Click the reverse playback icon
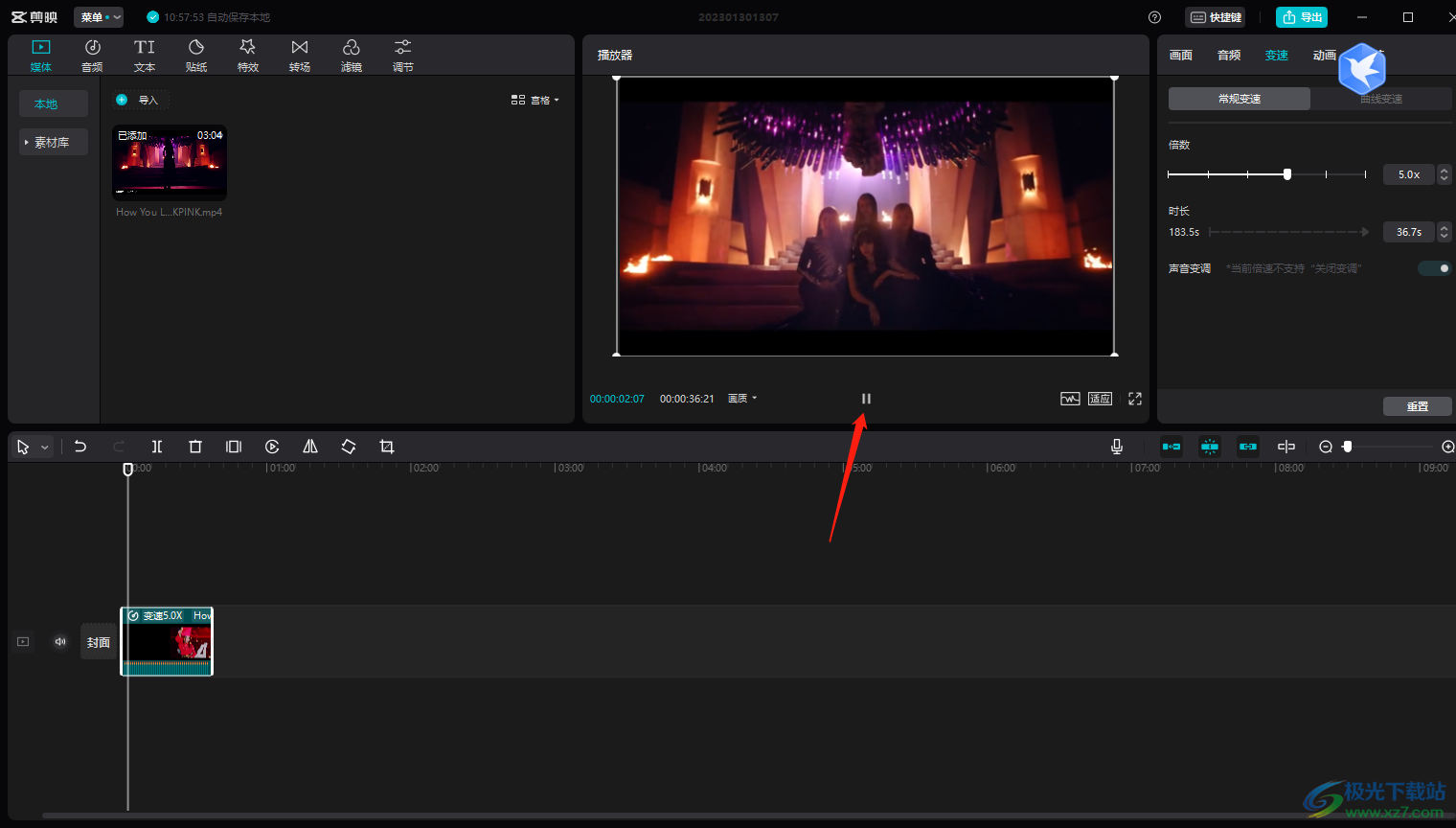Image resolution: width=1456 pixels, height=828 pixels. click(272, 447)
